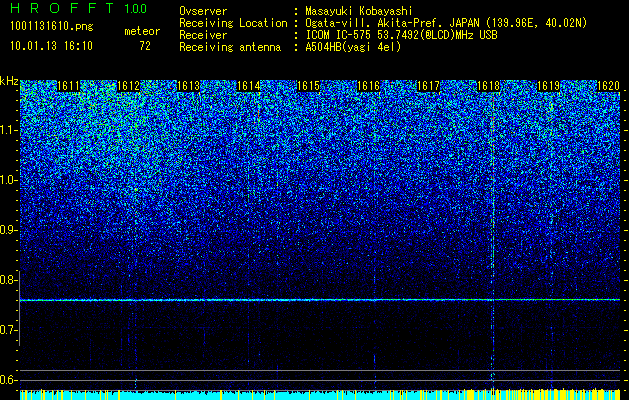The width and height of the screenshot is (629, 400).
Task: Click the 1614 time marker
Action: pyautogui.click(x=249, y=86)
